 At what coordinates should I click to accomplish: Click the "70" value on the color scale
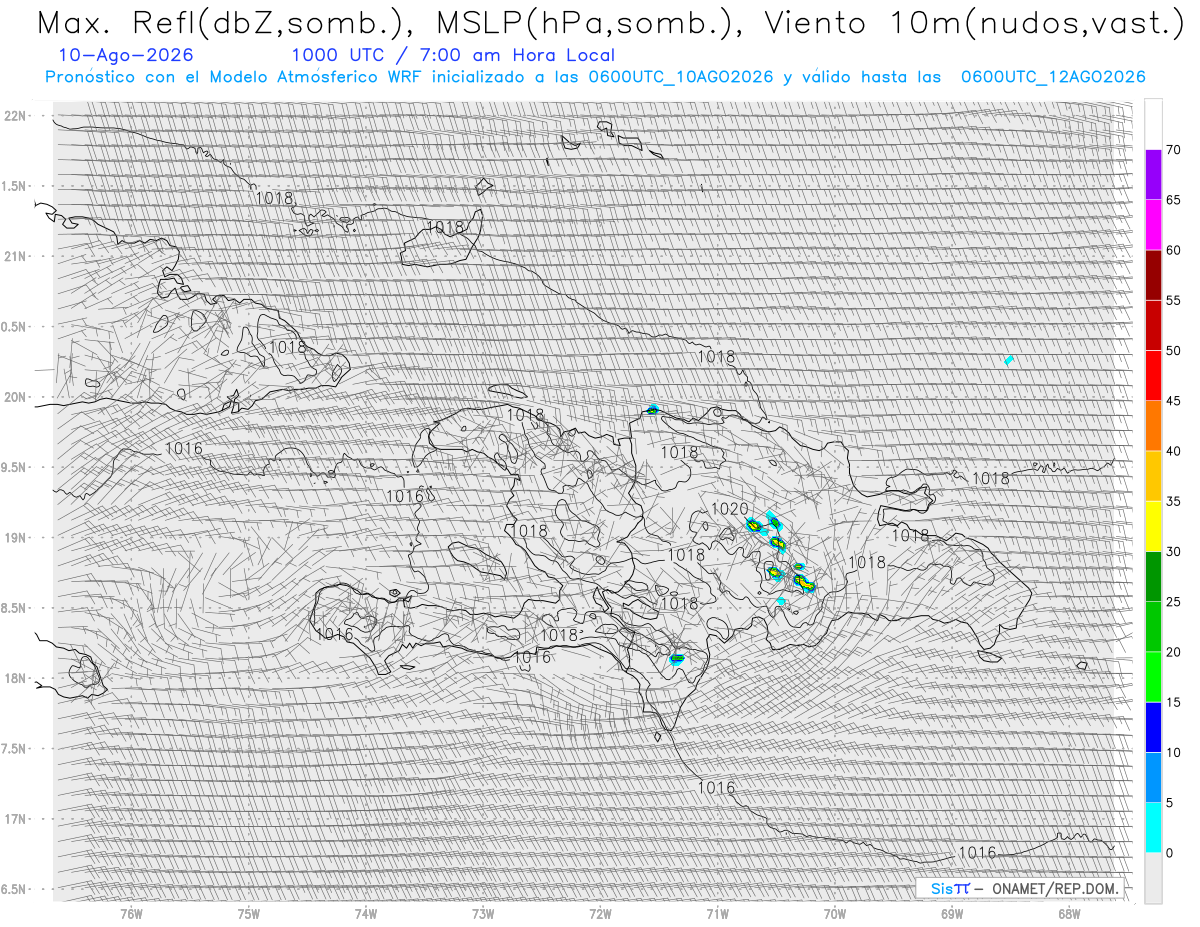tap(1173, 150)
